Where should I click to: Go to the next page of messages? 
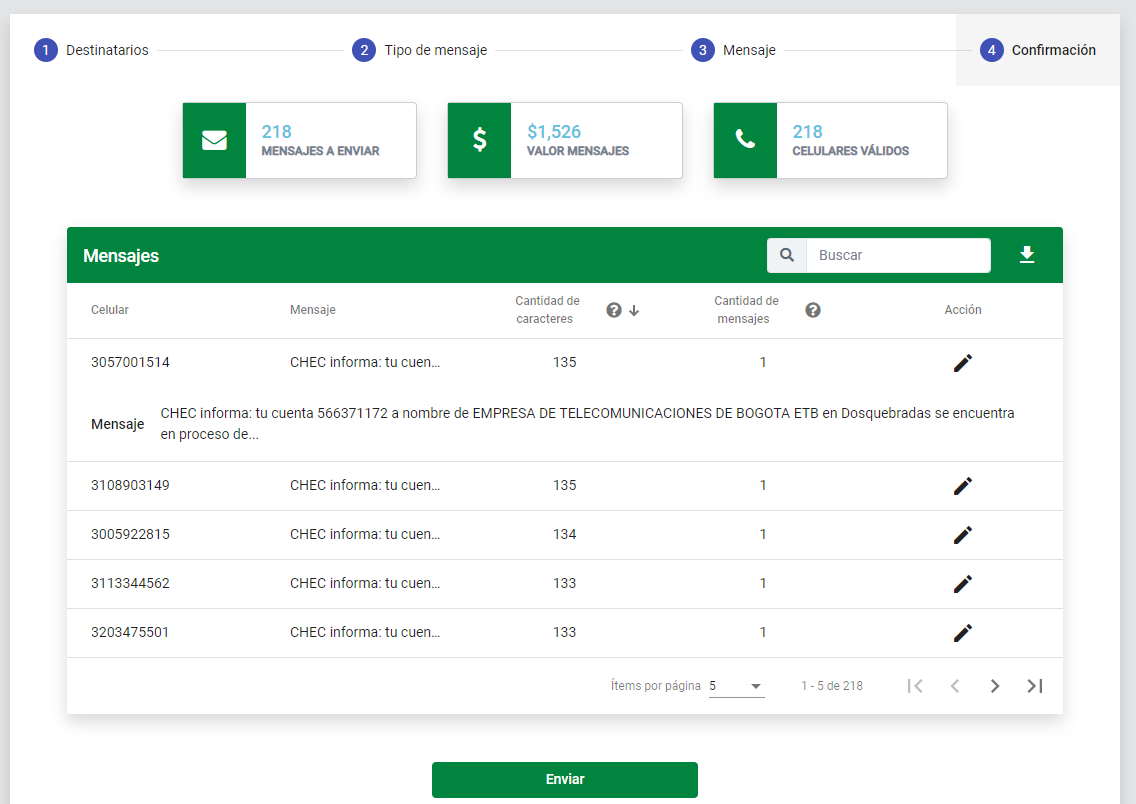[994, 686]
